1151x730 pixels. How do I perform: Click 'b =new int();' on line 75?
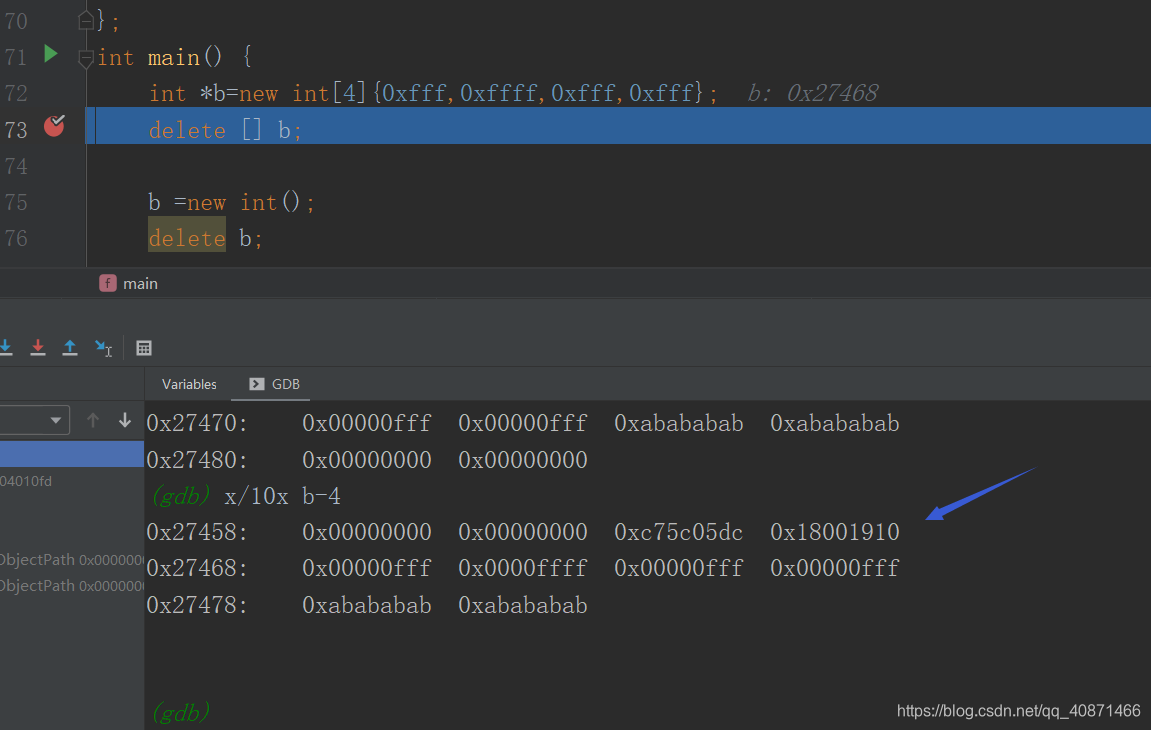(231, 203)
